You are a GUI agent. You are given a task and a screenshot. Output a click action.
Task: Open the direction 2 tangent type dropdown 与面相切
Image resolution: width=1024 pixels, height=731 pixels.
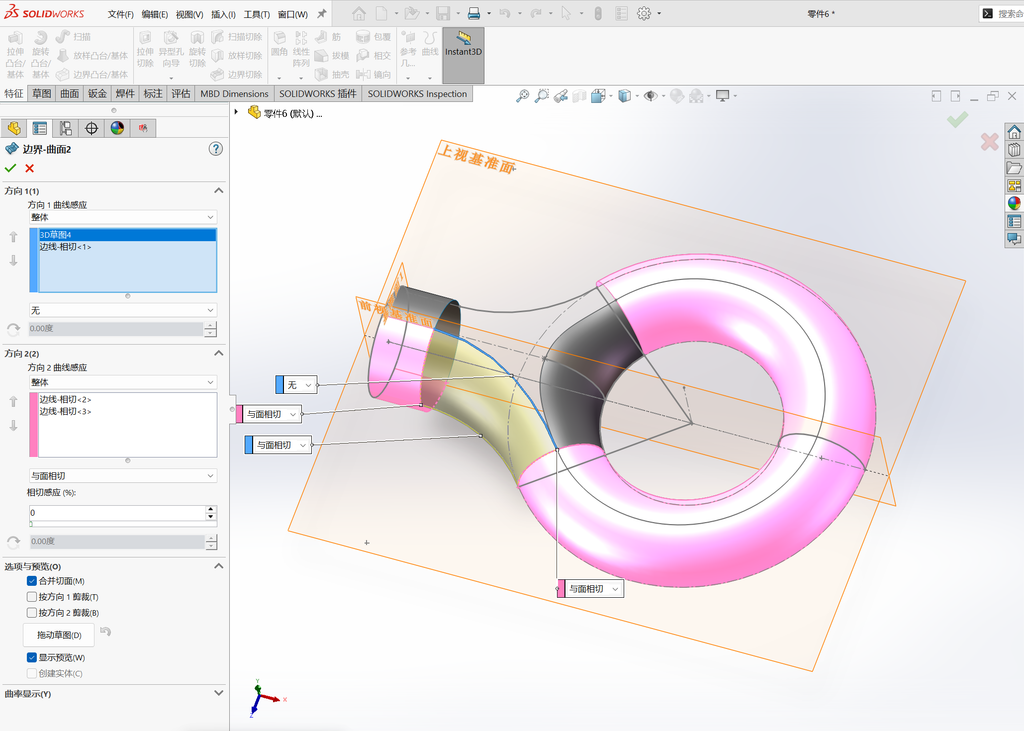click(x=123, y=476)
